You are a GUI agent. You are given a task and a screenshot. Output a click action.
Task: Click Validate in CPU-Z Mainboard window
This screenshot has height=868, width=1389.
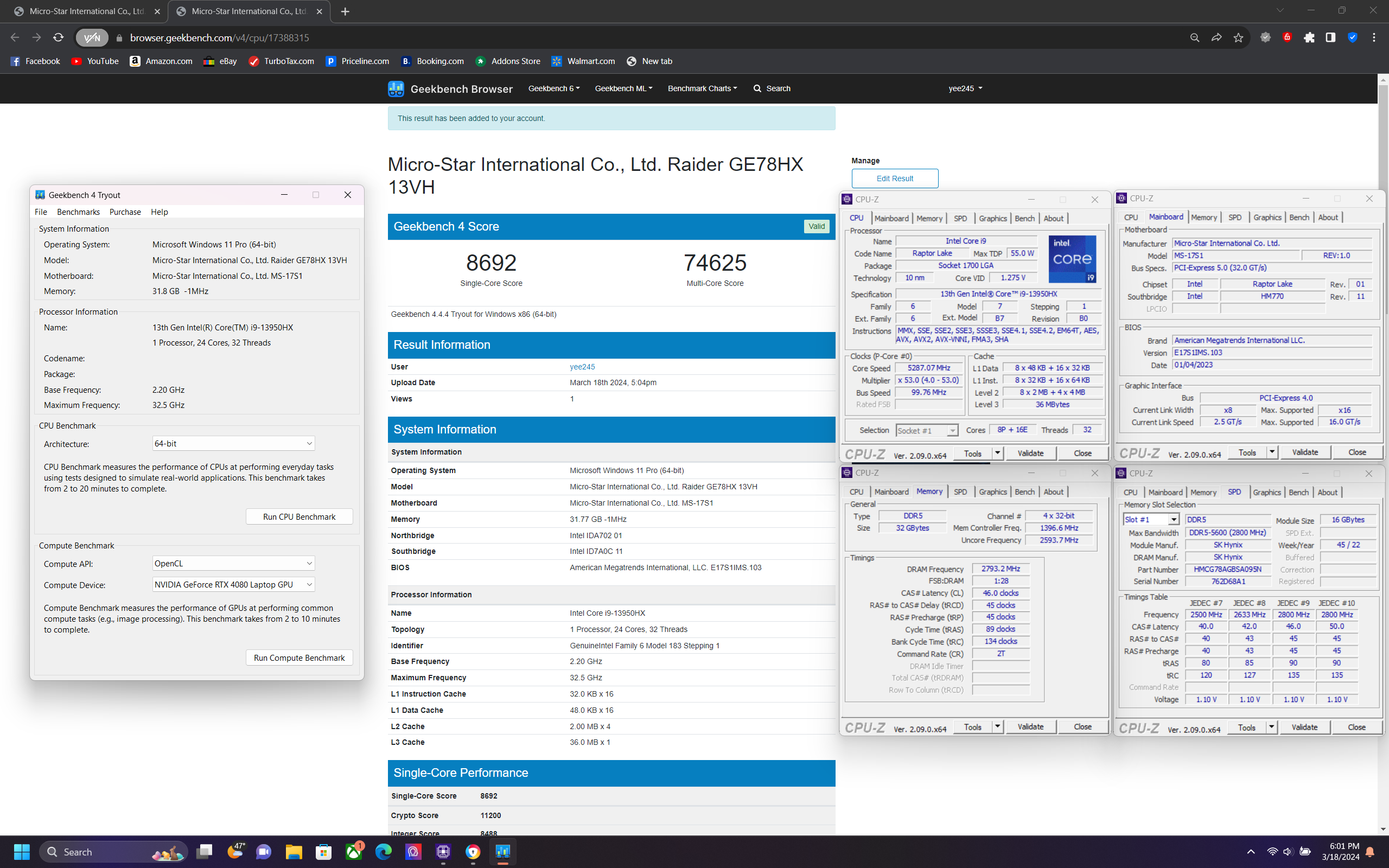(1304, 452)
